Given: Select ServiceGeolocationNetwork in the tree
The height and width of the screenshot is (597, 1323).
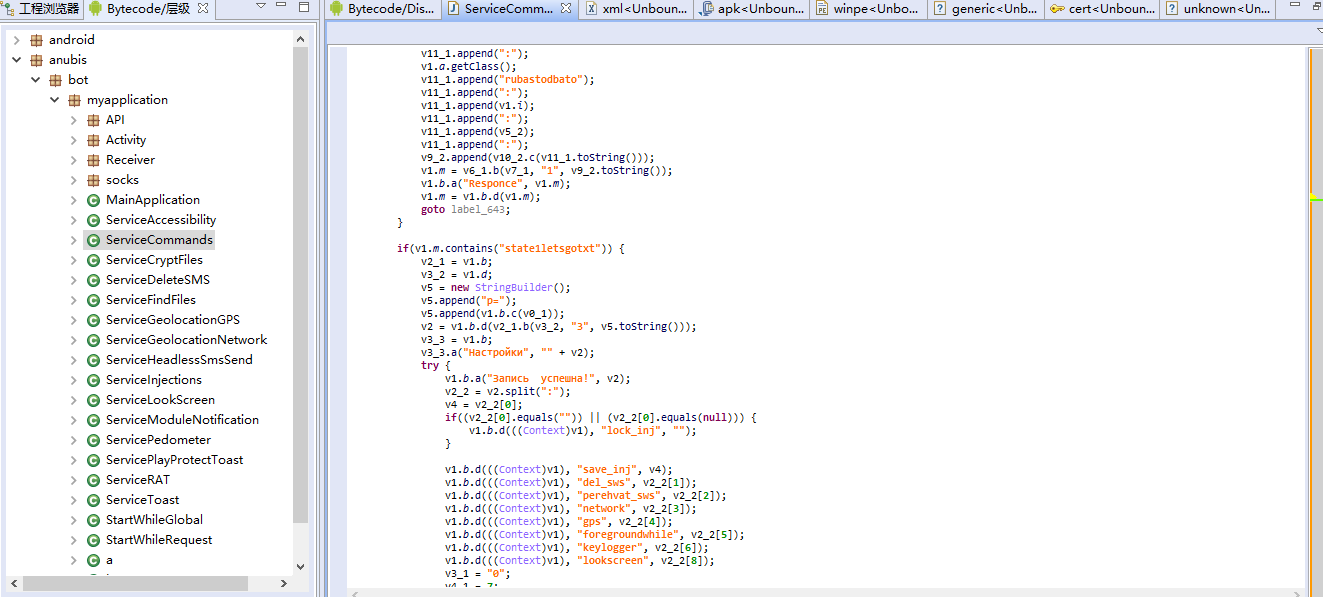Looking at the screenshot, I should pyautogui.click(x=187, y=340).
